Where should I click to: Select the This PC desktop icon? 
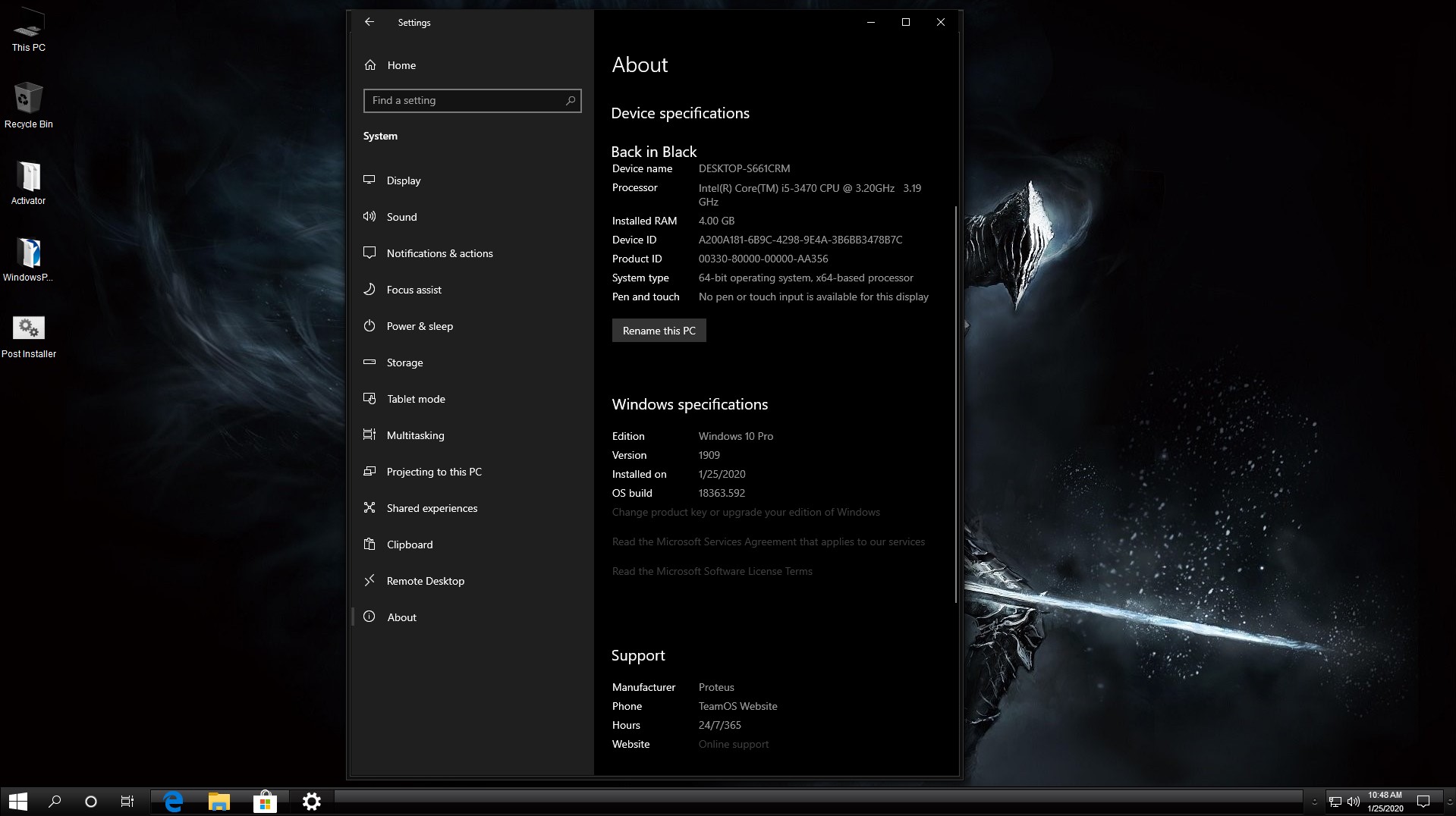[x=29, y=30]
